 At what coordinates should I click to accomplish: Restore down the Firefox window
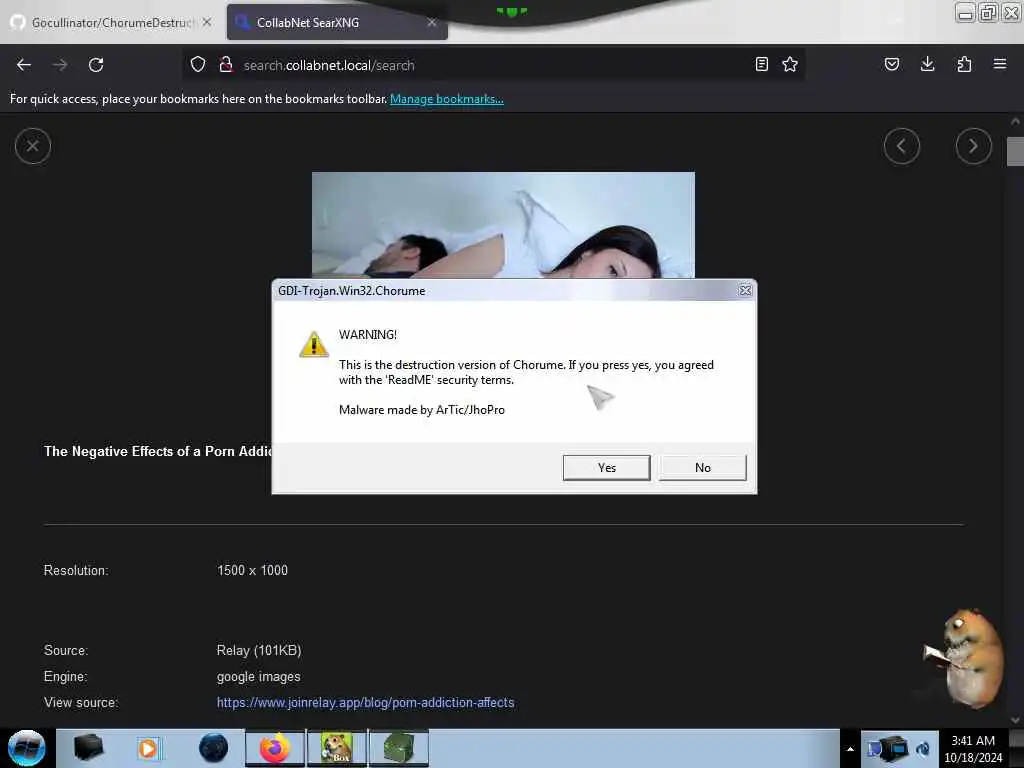click(x=988, y=12)
